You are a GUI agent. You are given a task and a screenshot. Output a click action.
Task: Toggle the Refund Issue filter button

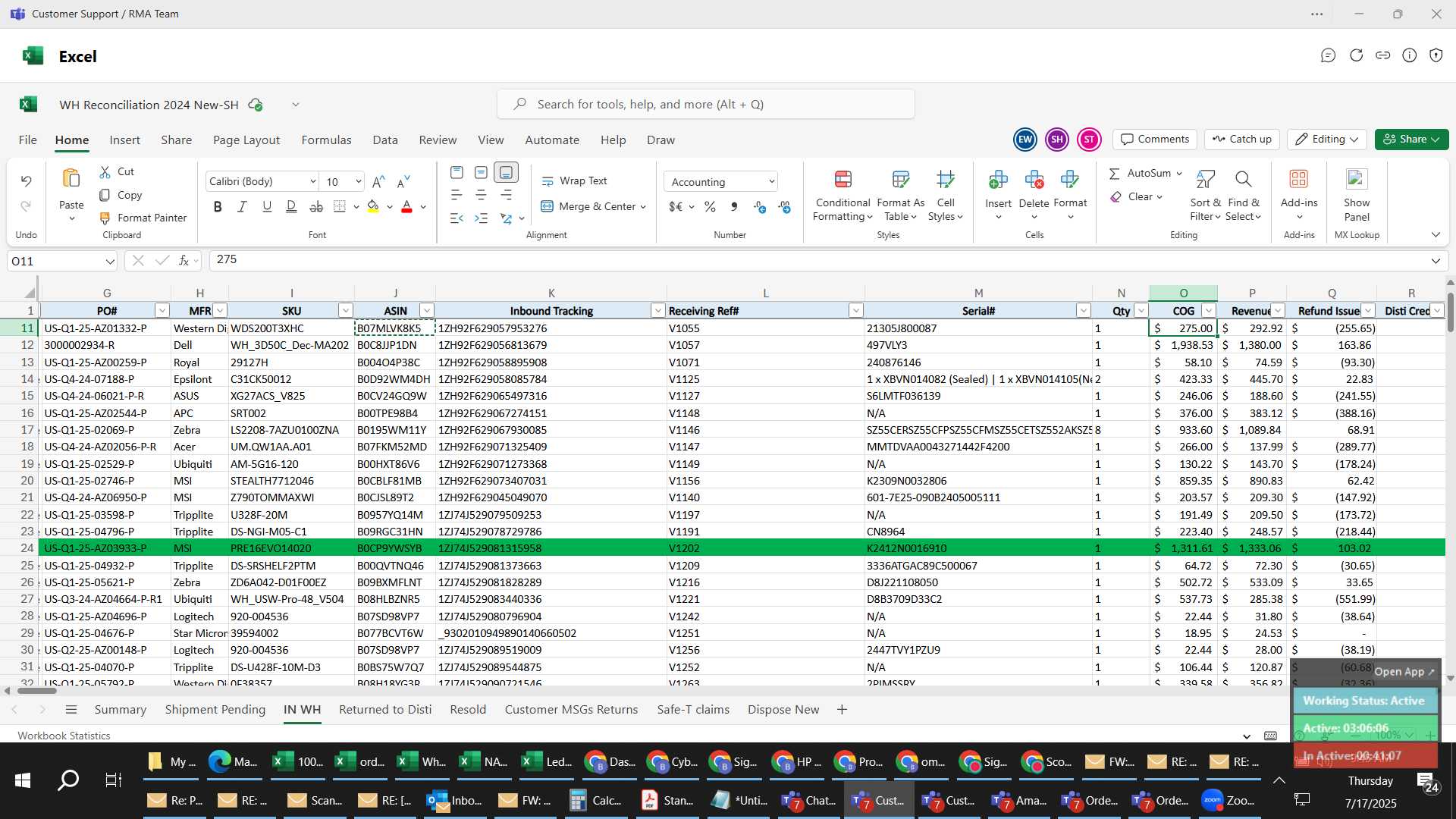(1368, 311)
